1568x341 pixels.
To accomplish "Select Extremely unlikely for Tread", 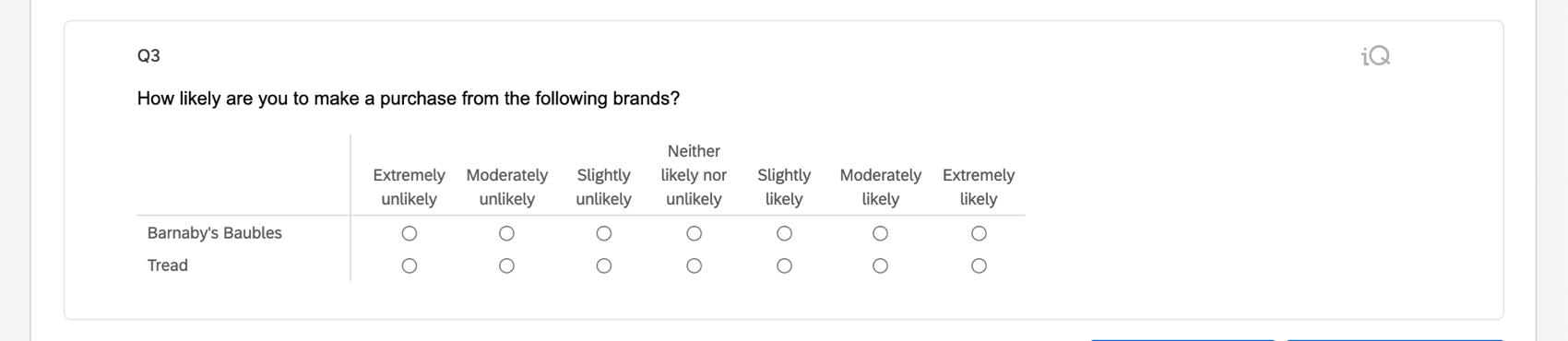I will [x=410, y=266].
